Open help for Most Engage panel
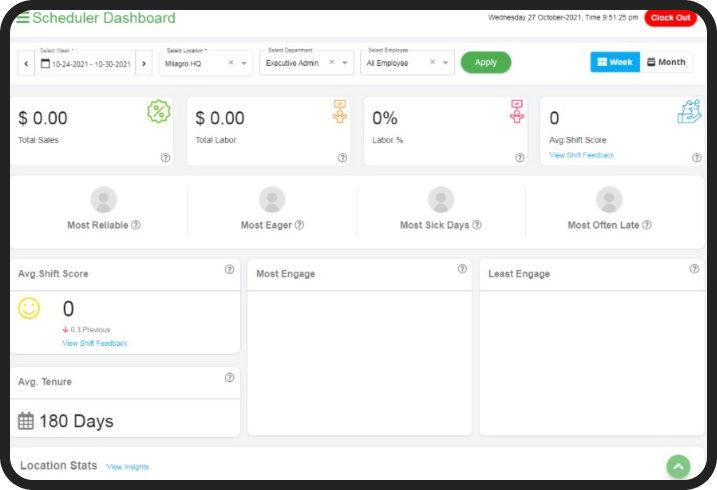Image resolution: width=717 pixels, height=490 pixels. click(x=462, y=269)
